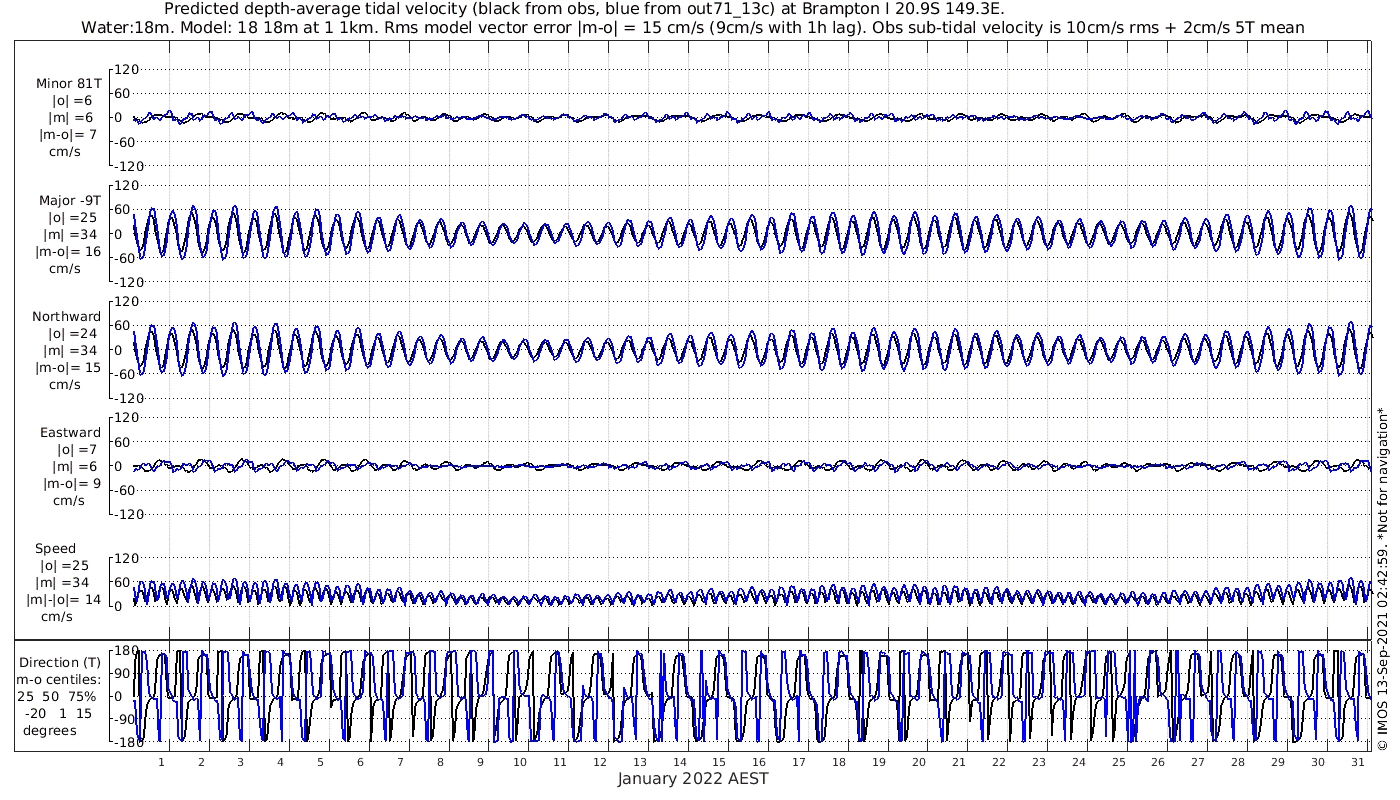This screenshot has width=1400, height=800.
Task: Click day '19' on the date axis
Action: 878,762
